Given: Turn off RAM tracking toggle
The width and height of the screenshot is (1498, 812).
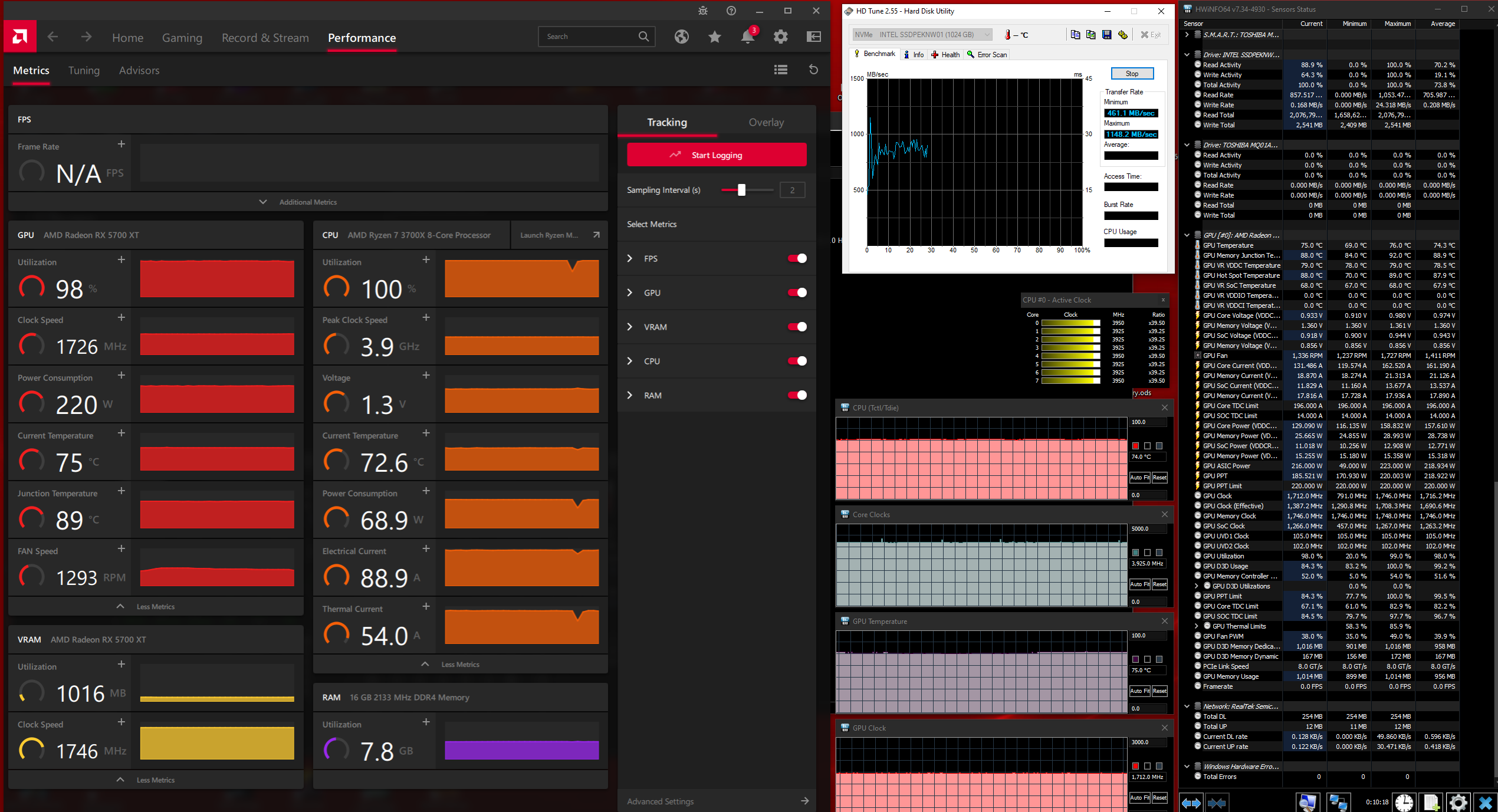Looking at the screenshot, I should click(x=797, y=395).
